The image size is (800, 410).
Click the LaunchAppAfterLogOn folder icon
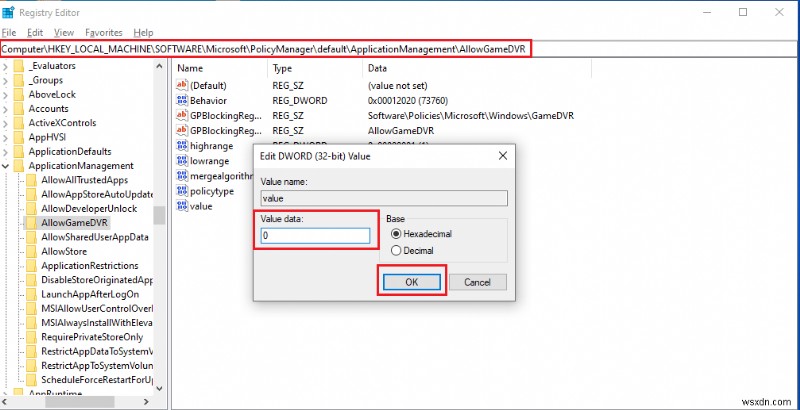click(32, 294)
